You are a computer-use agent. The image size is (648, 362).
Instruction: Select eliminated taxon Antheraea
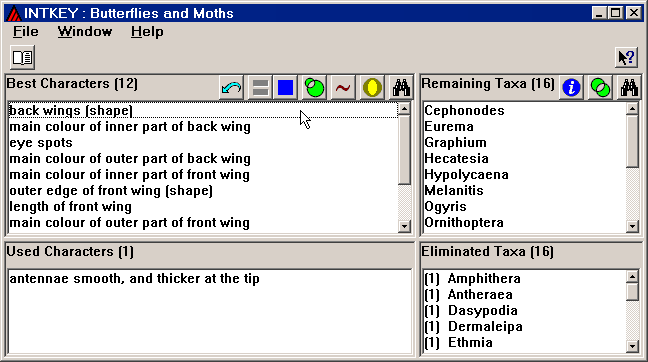point(524,295)
